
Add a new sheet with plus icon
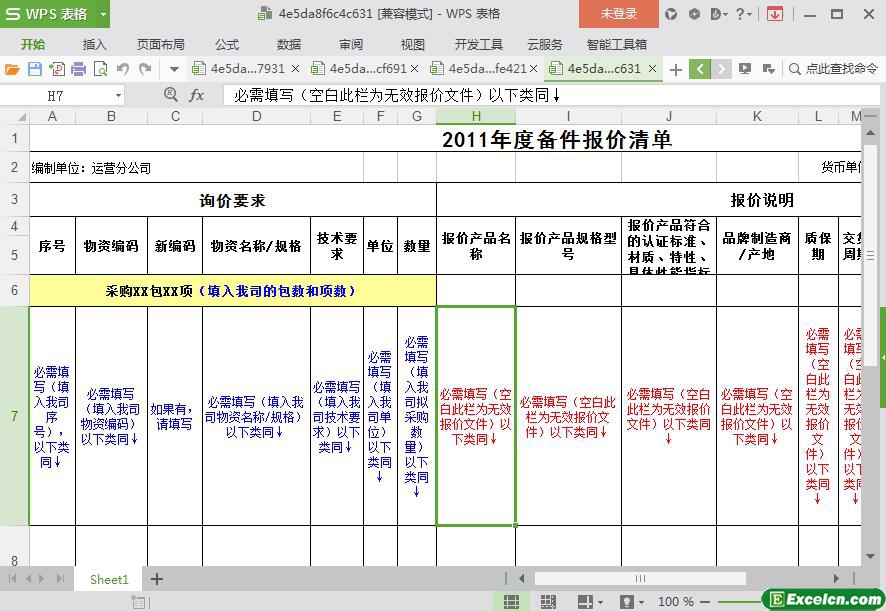click(157, 579)
